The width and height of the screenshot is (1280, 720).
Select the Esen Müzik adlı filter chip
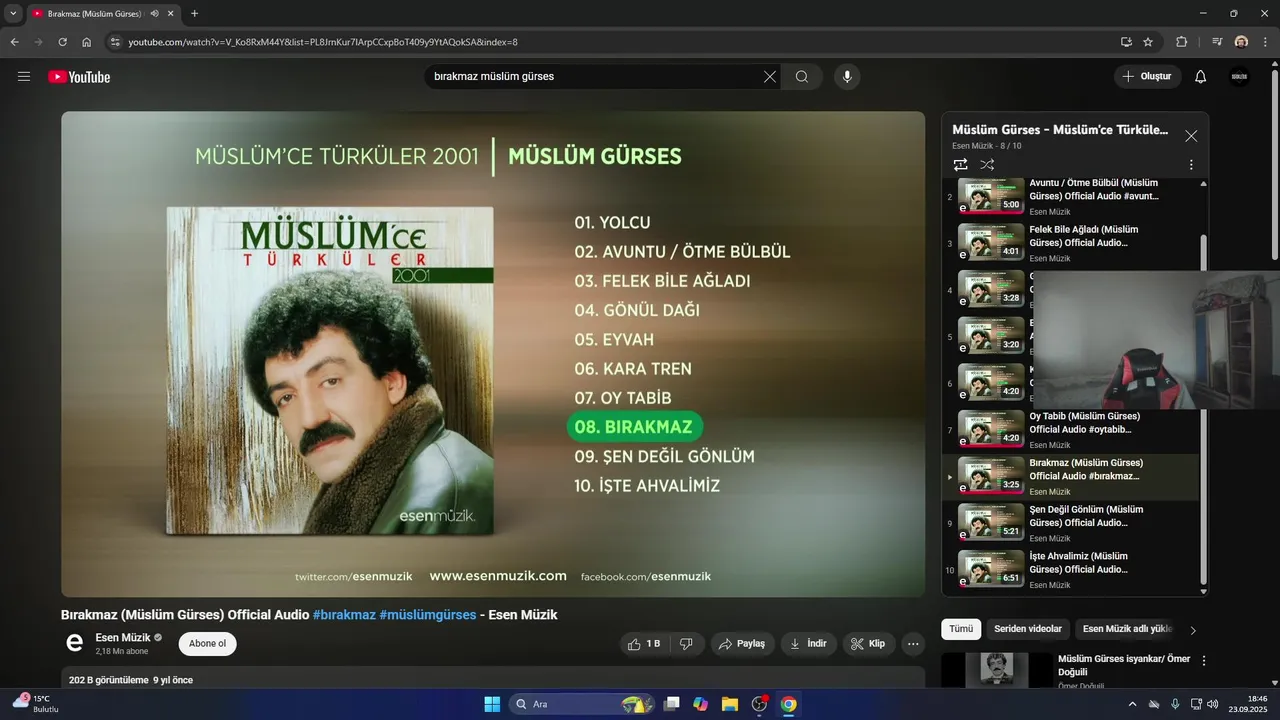(x=1126, y=629)
